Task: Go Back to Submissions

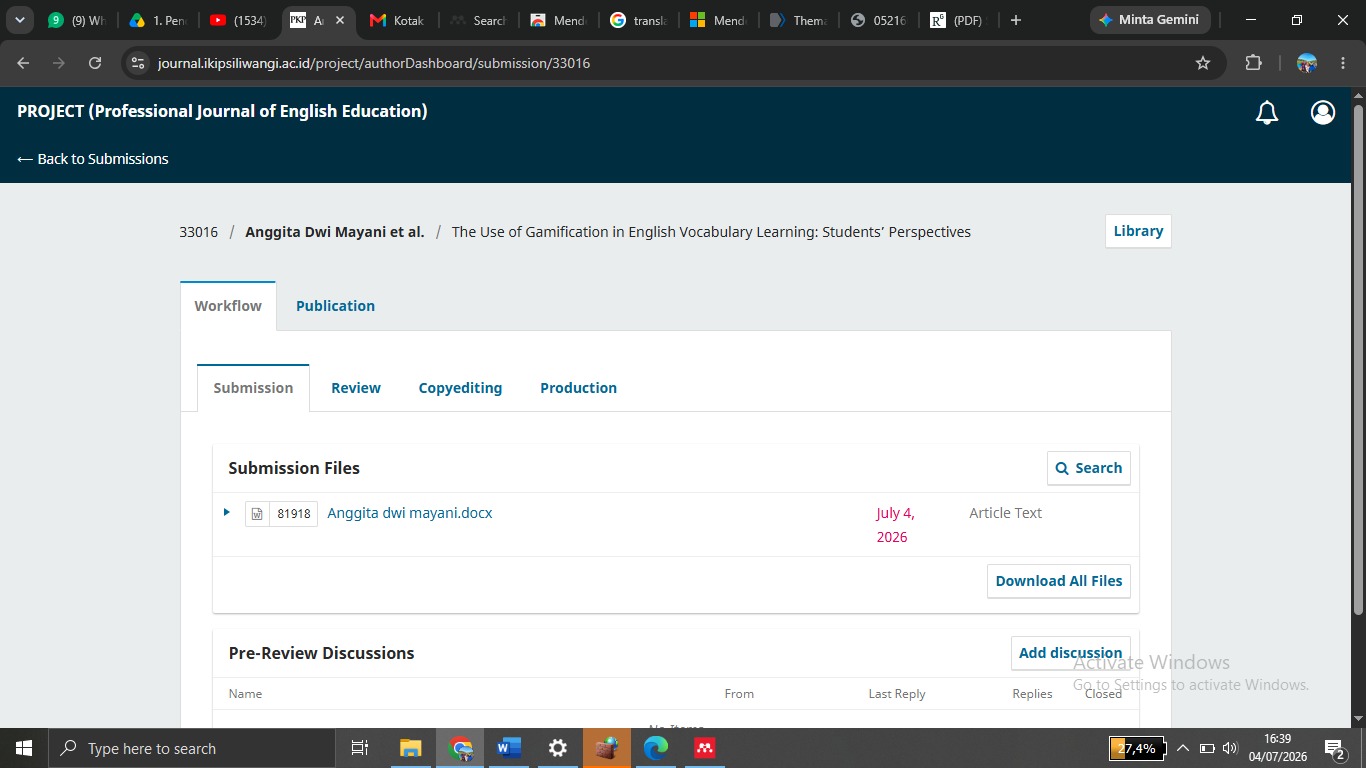Action: 93,159
